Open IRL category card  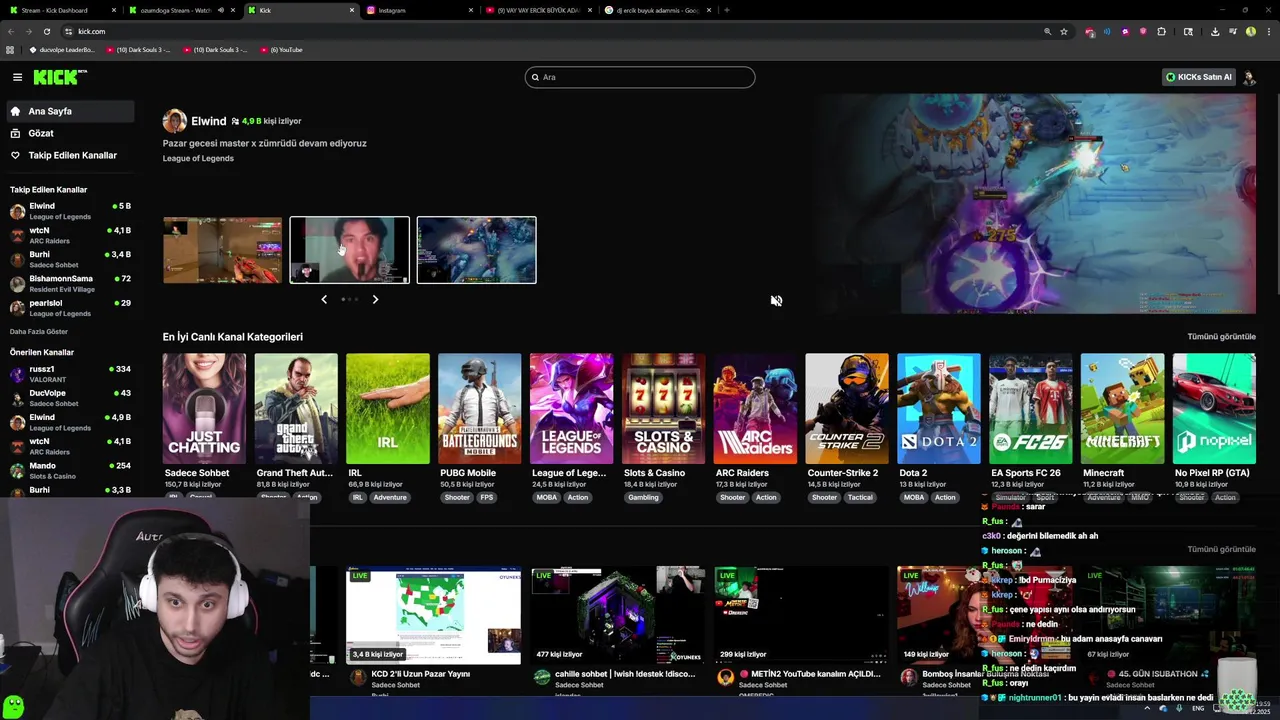[388, 408]
